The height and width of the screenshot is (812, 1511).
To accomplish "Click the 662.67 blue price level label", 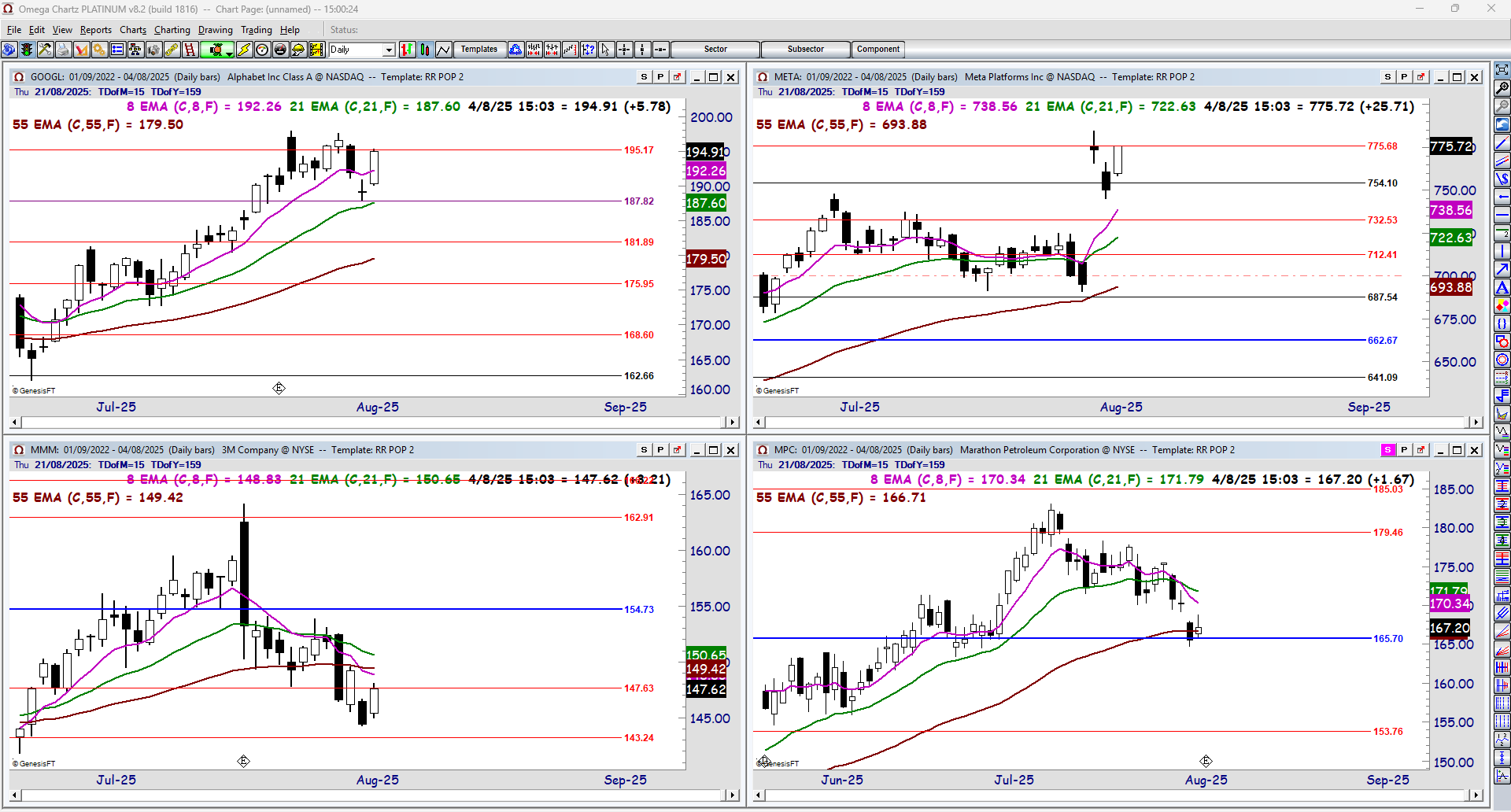I will point(1383,341).
